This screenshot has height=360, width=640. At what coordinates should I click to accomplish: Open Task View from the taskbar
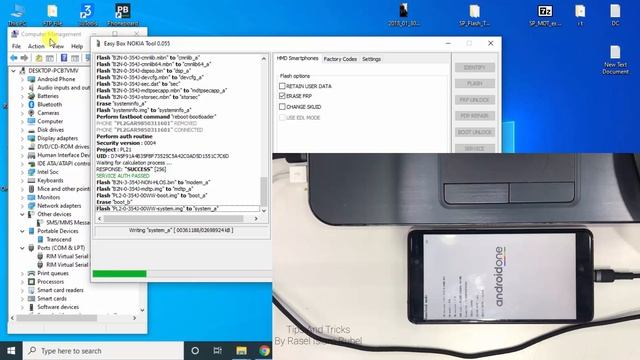pos(218,351)
